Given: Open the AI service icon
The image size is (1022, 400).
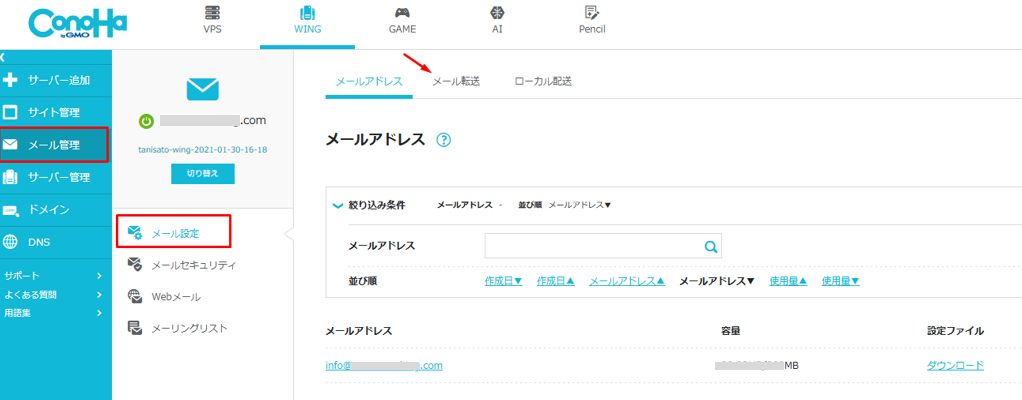Looking at the screenshot, I should pos(496,14).
